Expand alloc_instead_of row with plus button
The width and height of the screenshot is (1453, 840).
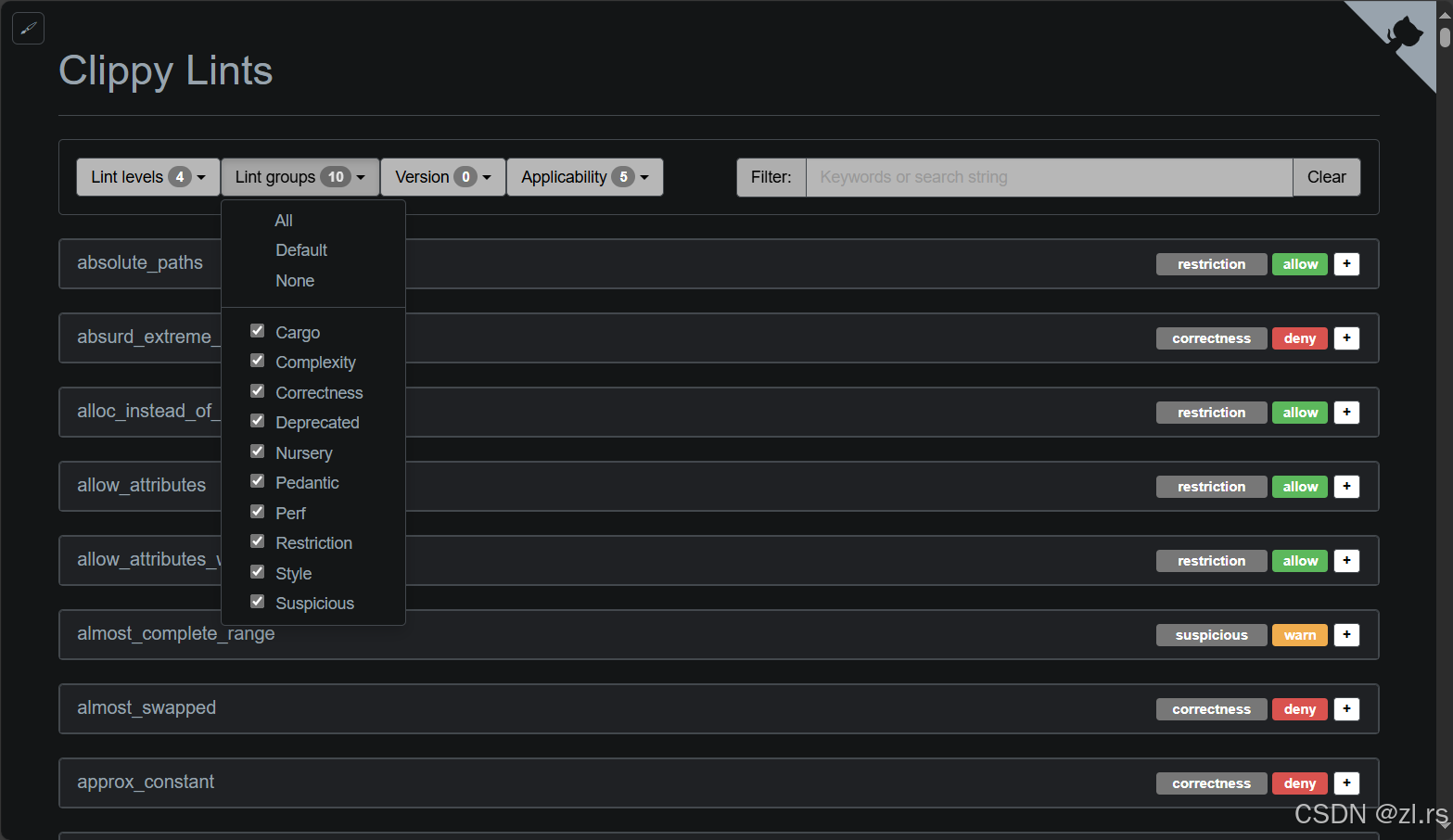click(x=1346, y=413)
